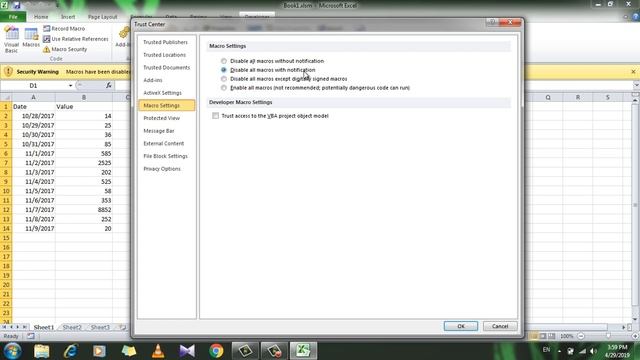640x360 pixels.
Task: Expand the Name Box dropdown
Action: 70,86
